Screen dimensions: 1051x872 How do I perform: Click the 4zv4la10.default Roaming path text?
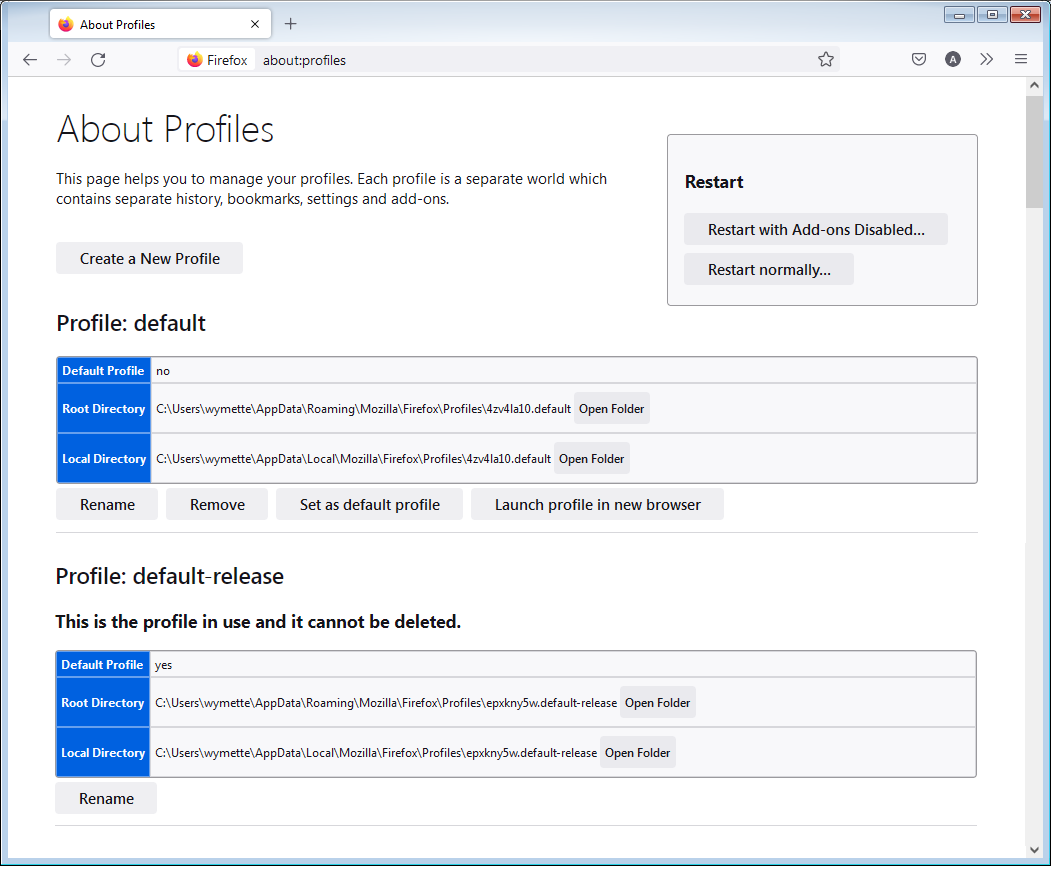click(363, 410)
